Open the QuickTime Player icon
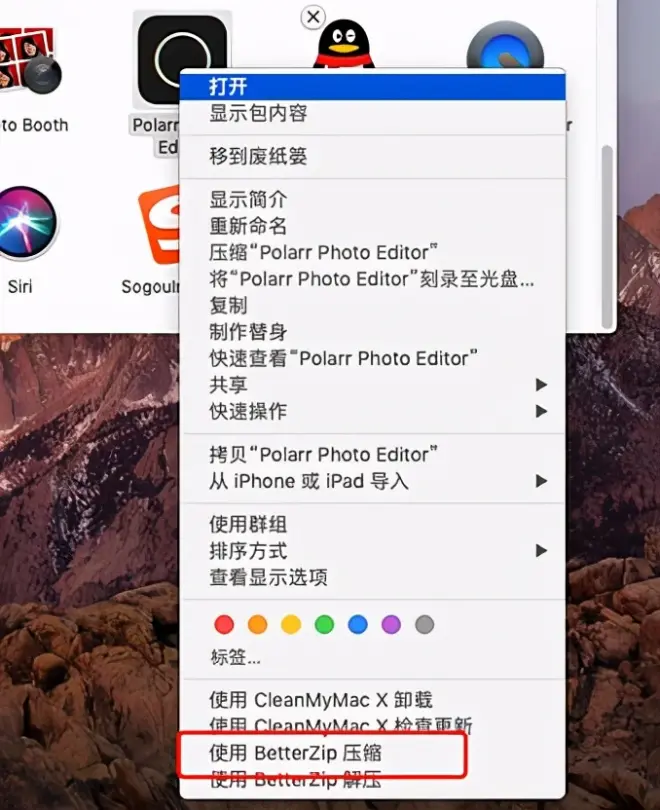This screenshot has height=810, width=660. point(505,46)
